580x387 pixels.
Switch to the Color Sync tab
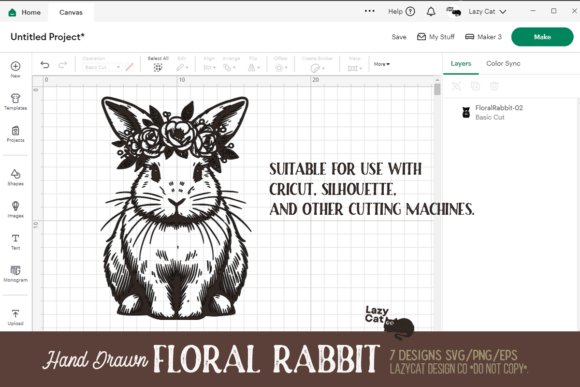(x=503, y=64)
